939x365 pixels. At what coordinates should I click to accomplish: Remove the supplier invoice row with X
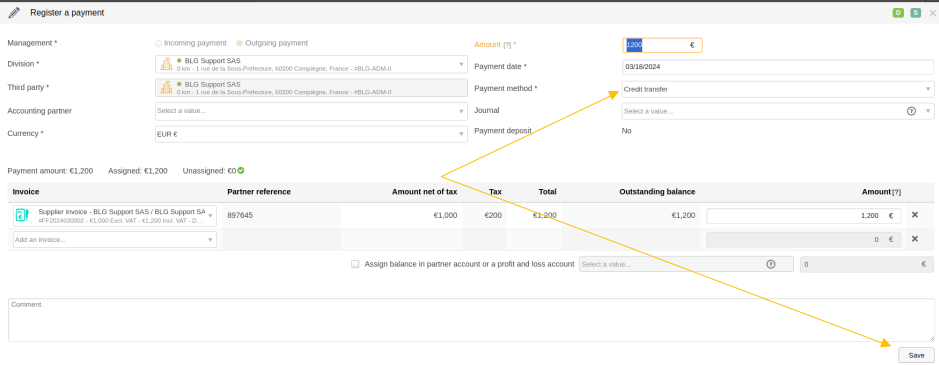(914, 215)
